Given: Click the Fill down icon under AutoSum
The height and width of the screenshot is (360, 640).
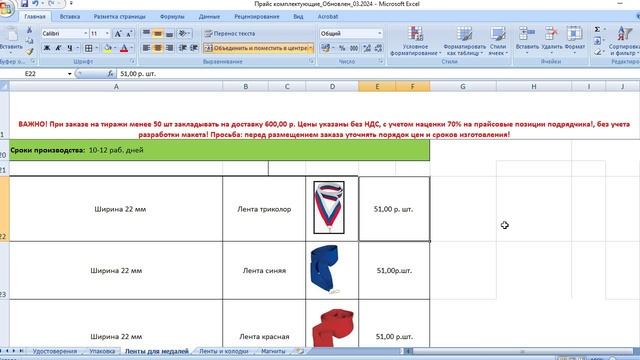Looking at the screenshot, I should pos(597,41).
